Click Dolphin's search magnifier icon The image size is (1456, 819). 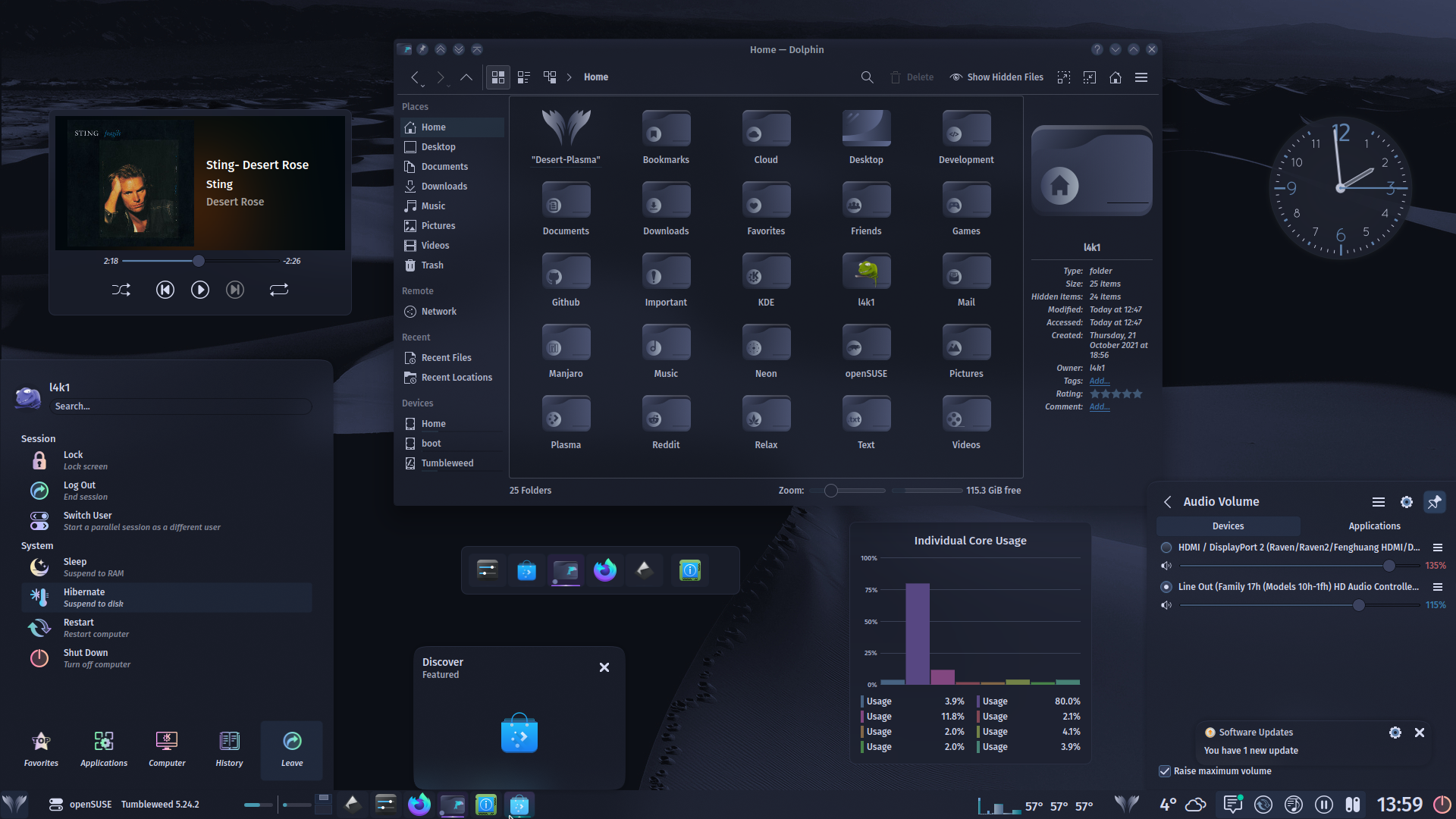click(x=867, y=77)
